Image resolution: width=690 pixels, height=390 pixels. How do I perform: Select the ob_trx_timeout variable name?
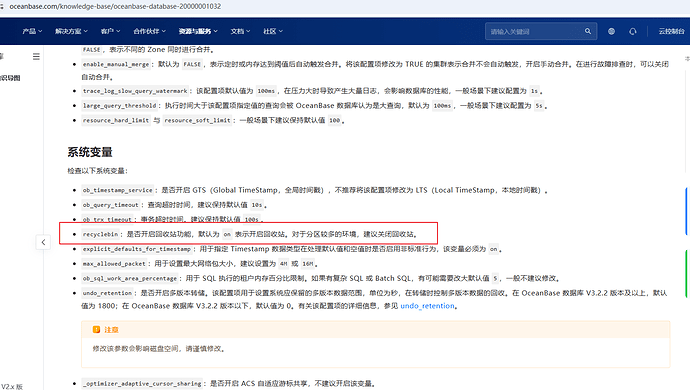click(107, 219)
